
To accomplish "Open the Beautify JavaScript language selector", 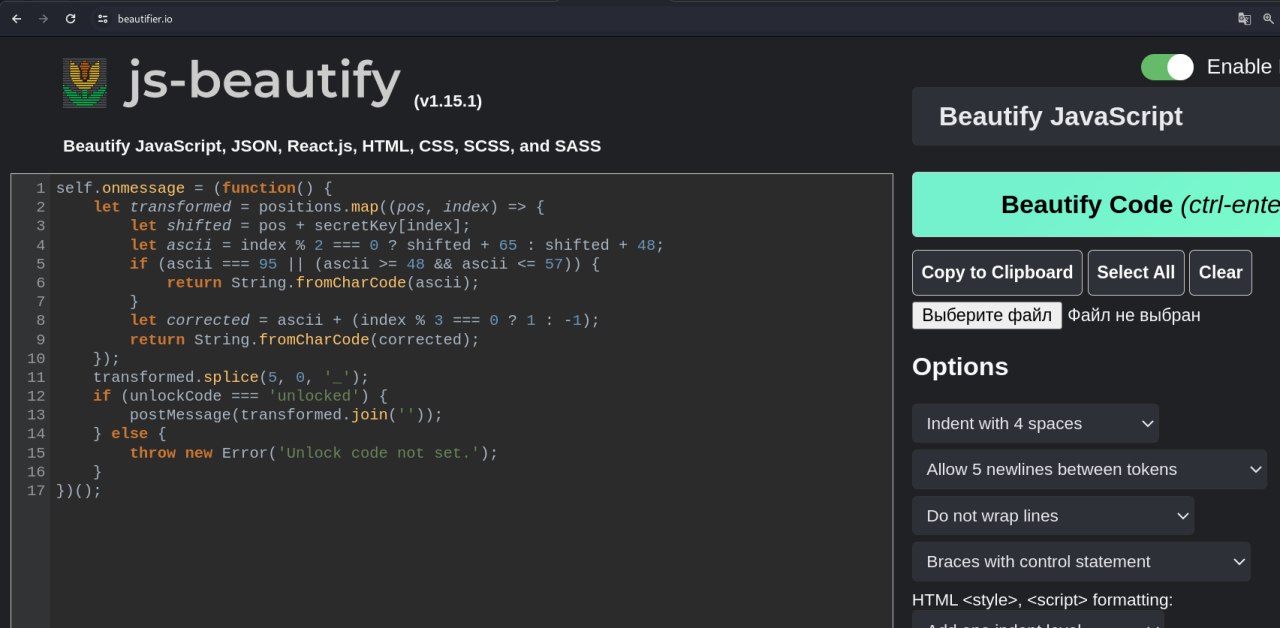I will (1096, 117).
